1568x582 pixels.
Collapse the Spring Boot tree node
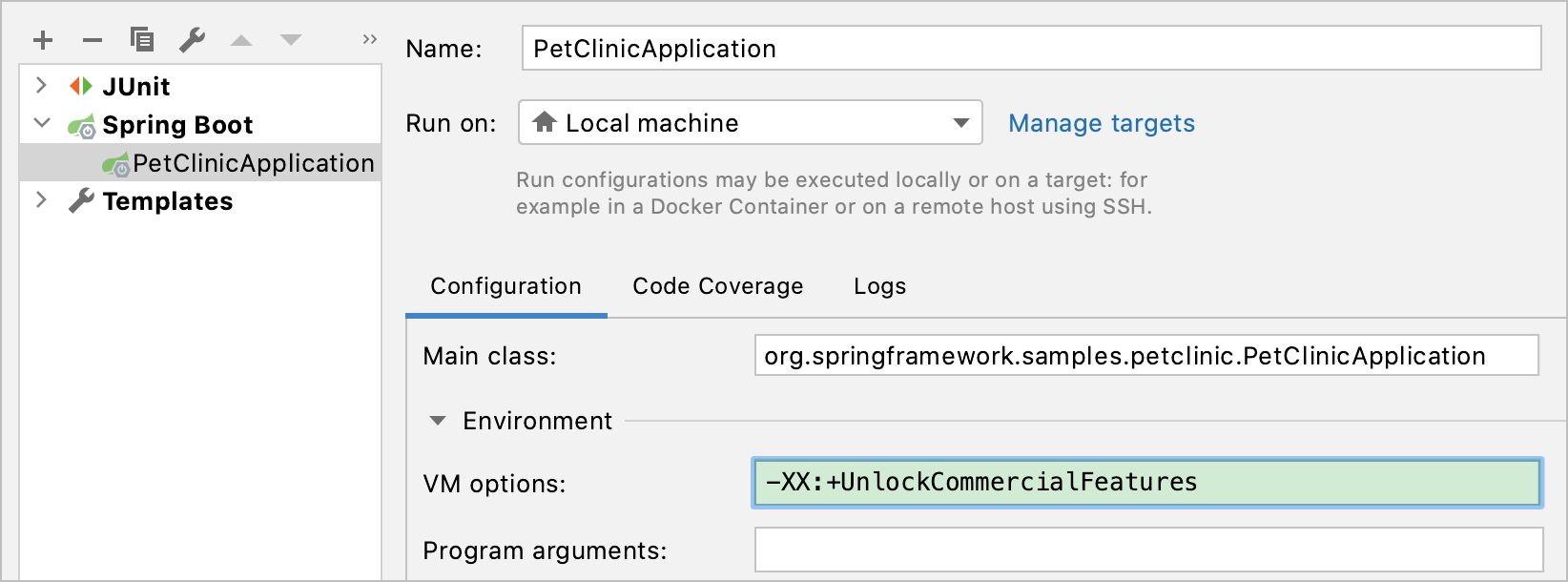tap(42, 124)
